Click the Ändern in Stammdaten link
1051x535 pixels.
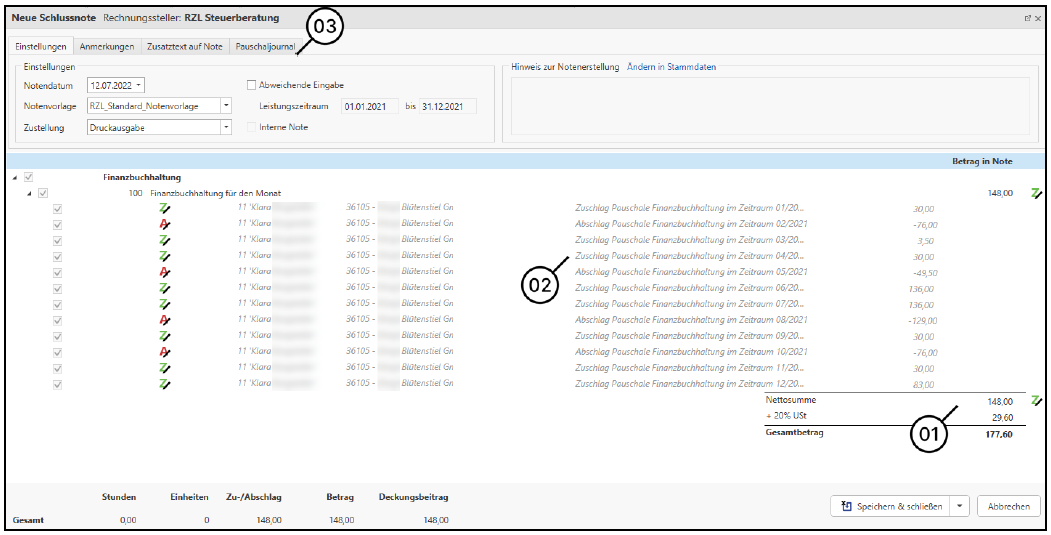[x=671, y=67]
